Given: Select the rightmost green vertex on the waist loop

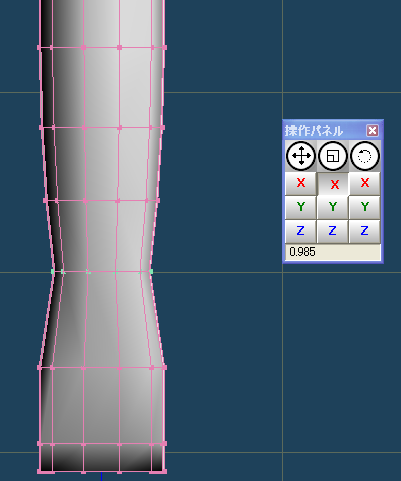Looking at the screenshot, I should point(151,272).
